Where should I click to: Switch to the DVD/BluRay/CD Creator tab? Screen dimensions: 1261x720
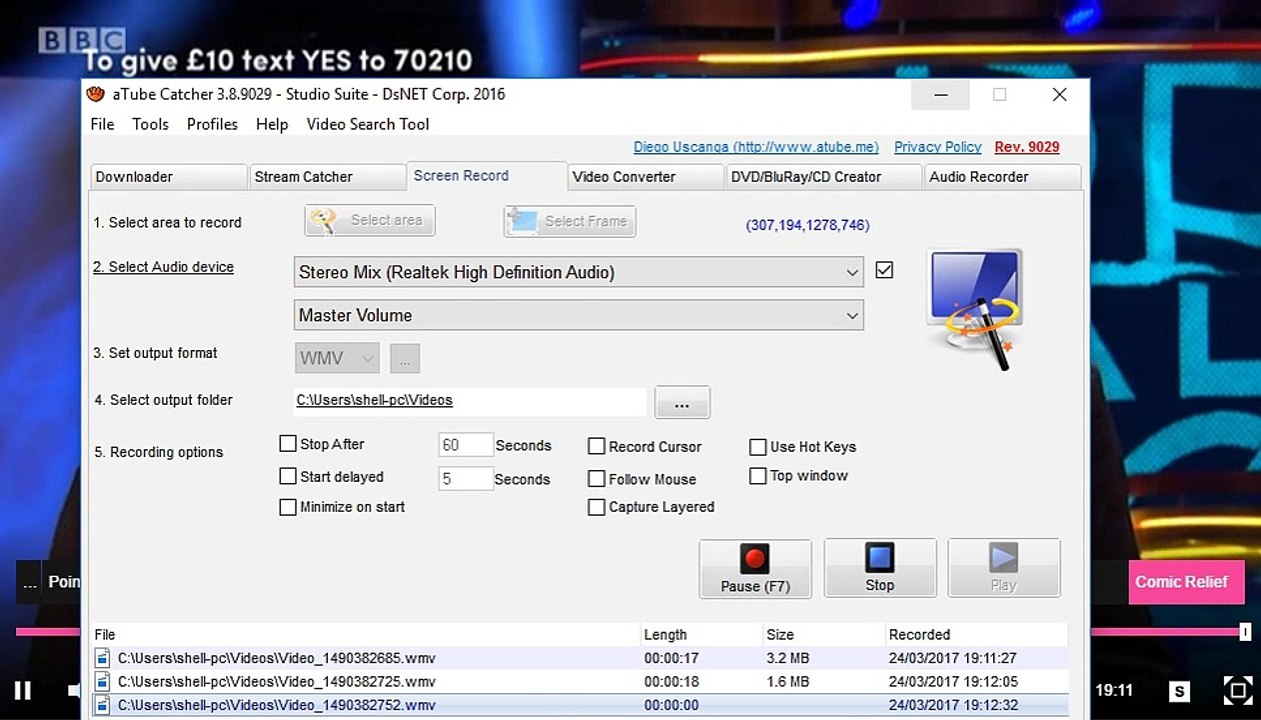click(823, 177)
